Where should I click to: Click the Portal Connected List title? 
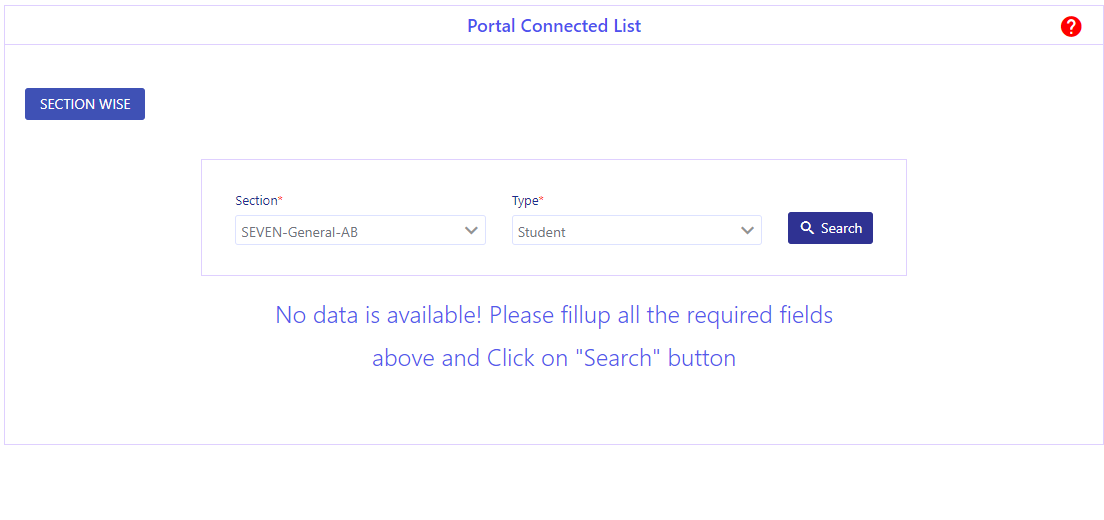pyautogui.click(x=554, y=26)
